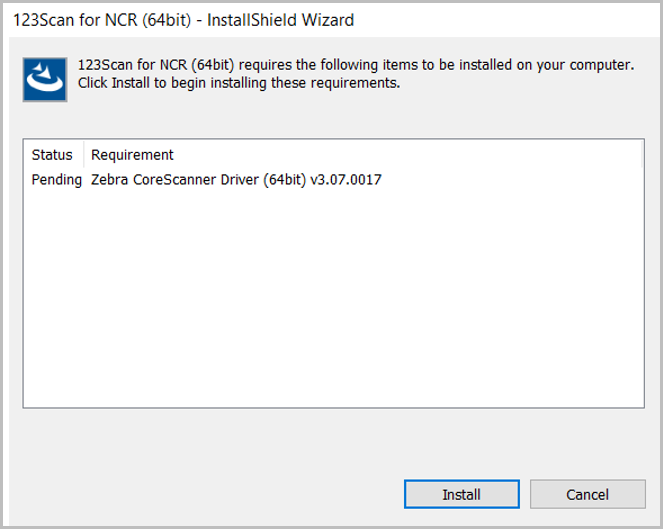Select the Status column header

[52, 155]
